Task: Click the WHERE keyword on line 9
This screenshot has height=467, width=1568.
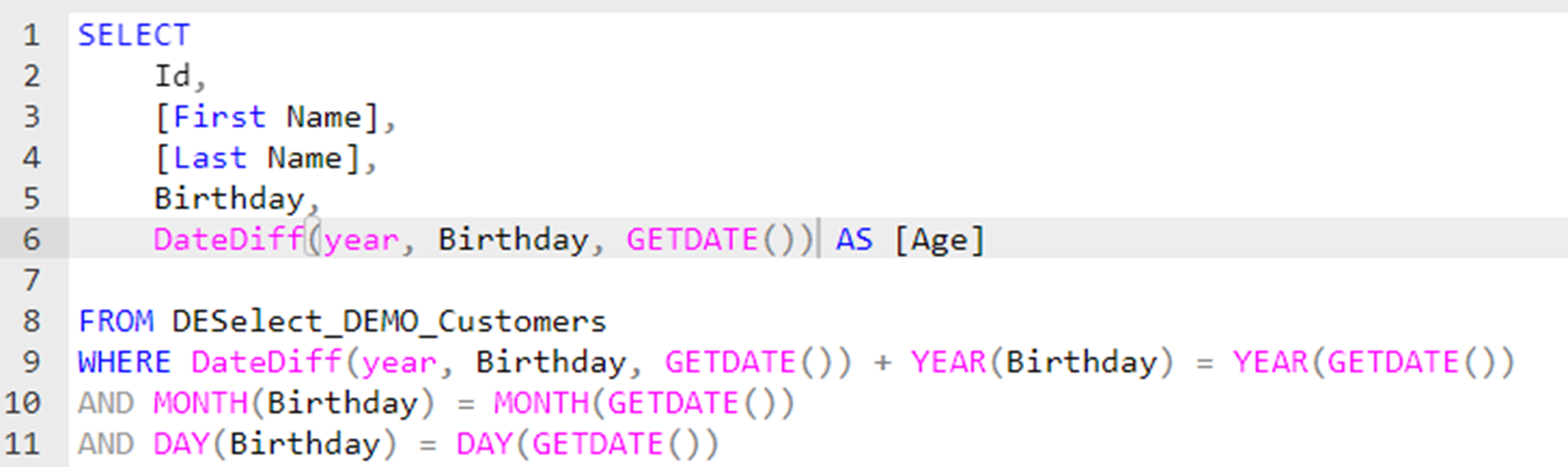Action: (124, 362)
